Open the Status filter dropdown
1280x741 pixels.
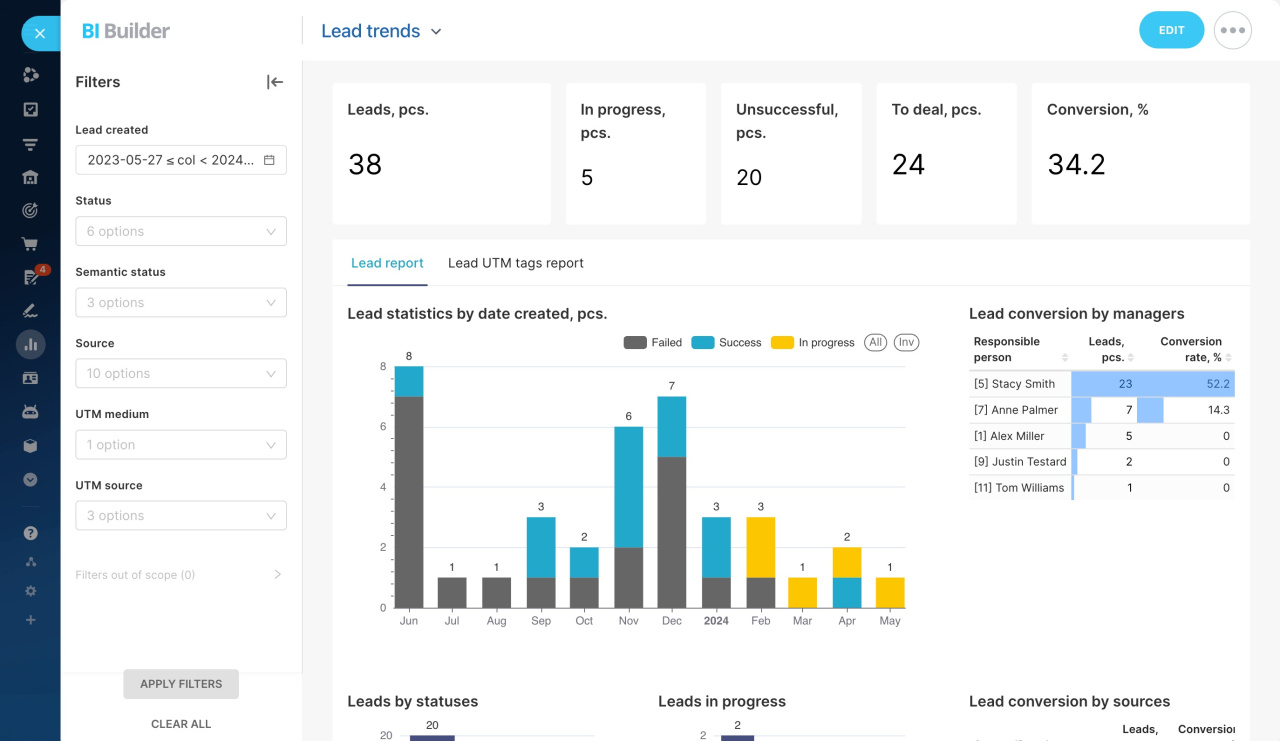click(x=181, y=231)
